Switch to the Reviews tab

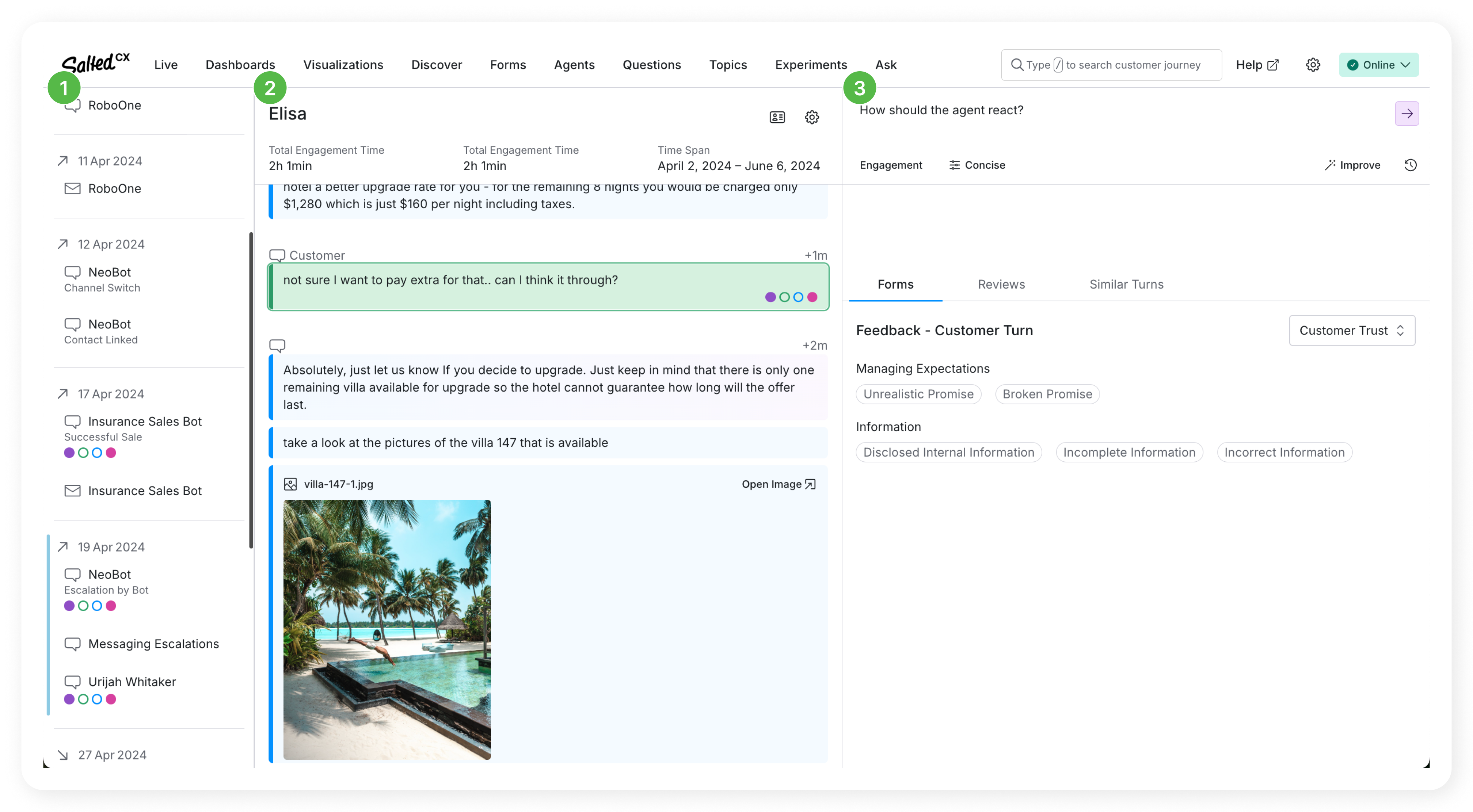tap(1001, 284)
